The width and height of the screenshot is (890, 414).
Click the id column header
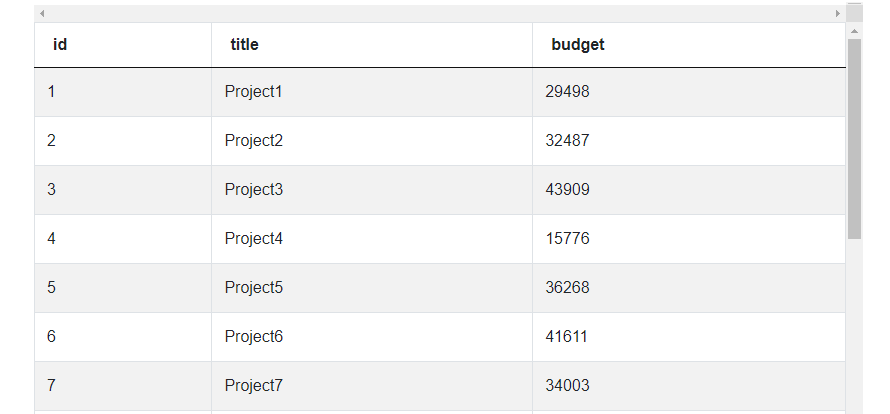click(x=60, y=45)
